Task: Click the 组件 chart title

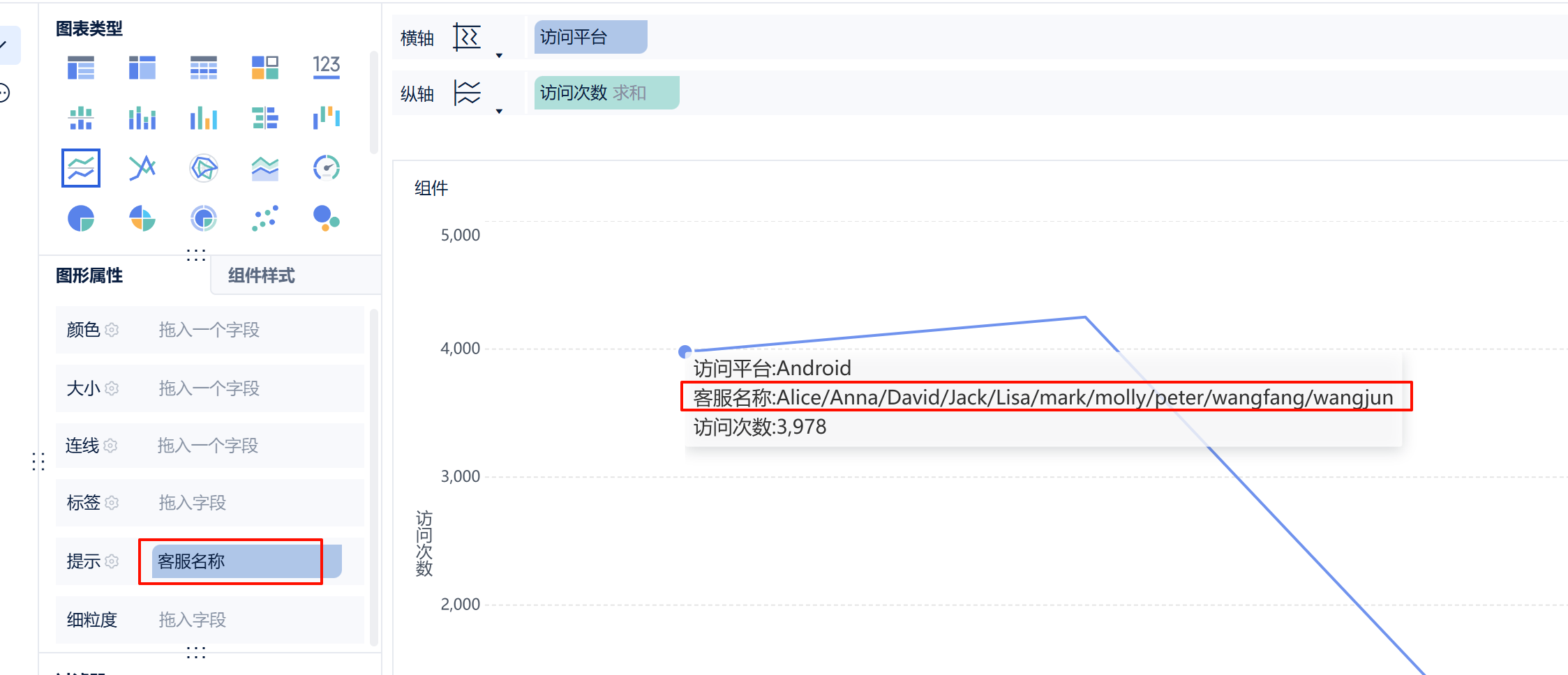Action: 431,188
